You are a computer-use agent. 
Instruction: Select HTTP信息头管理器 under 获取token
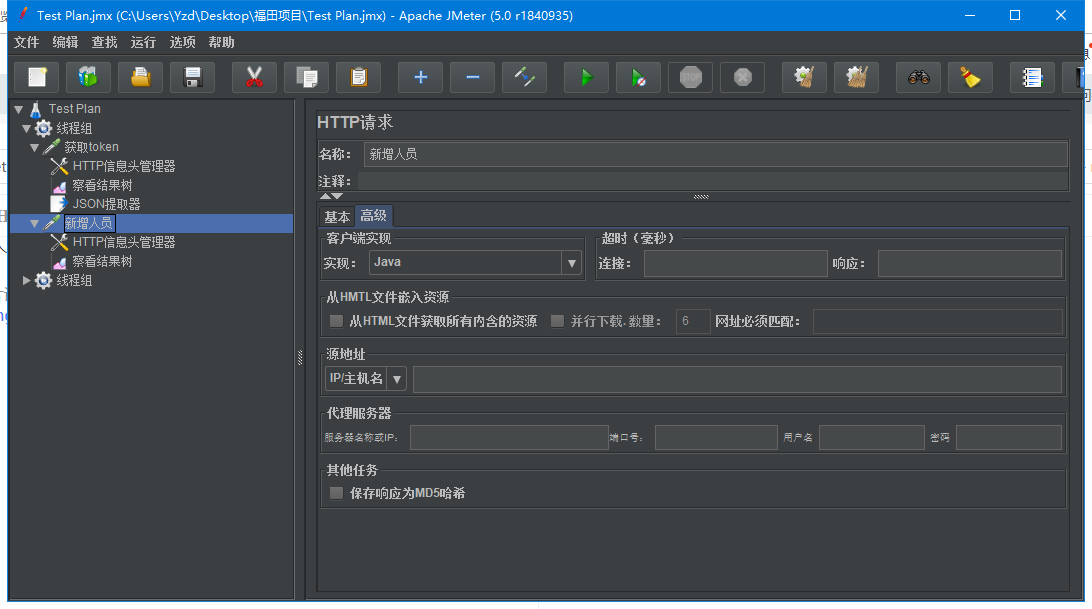[124, 166]
